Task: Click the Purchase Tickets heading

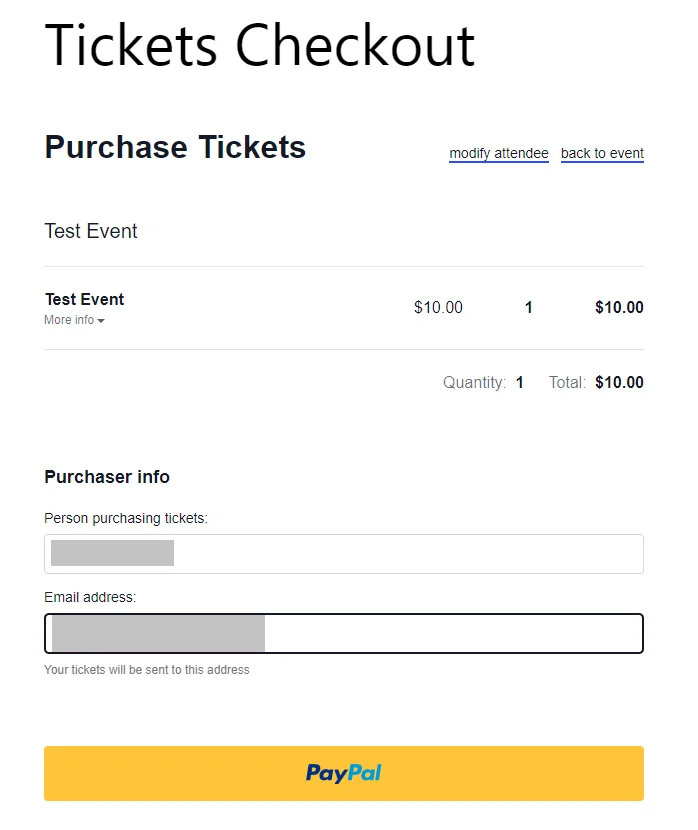Action: [175, 148]
